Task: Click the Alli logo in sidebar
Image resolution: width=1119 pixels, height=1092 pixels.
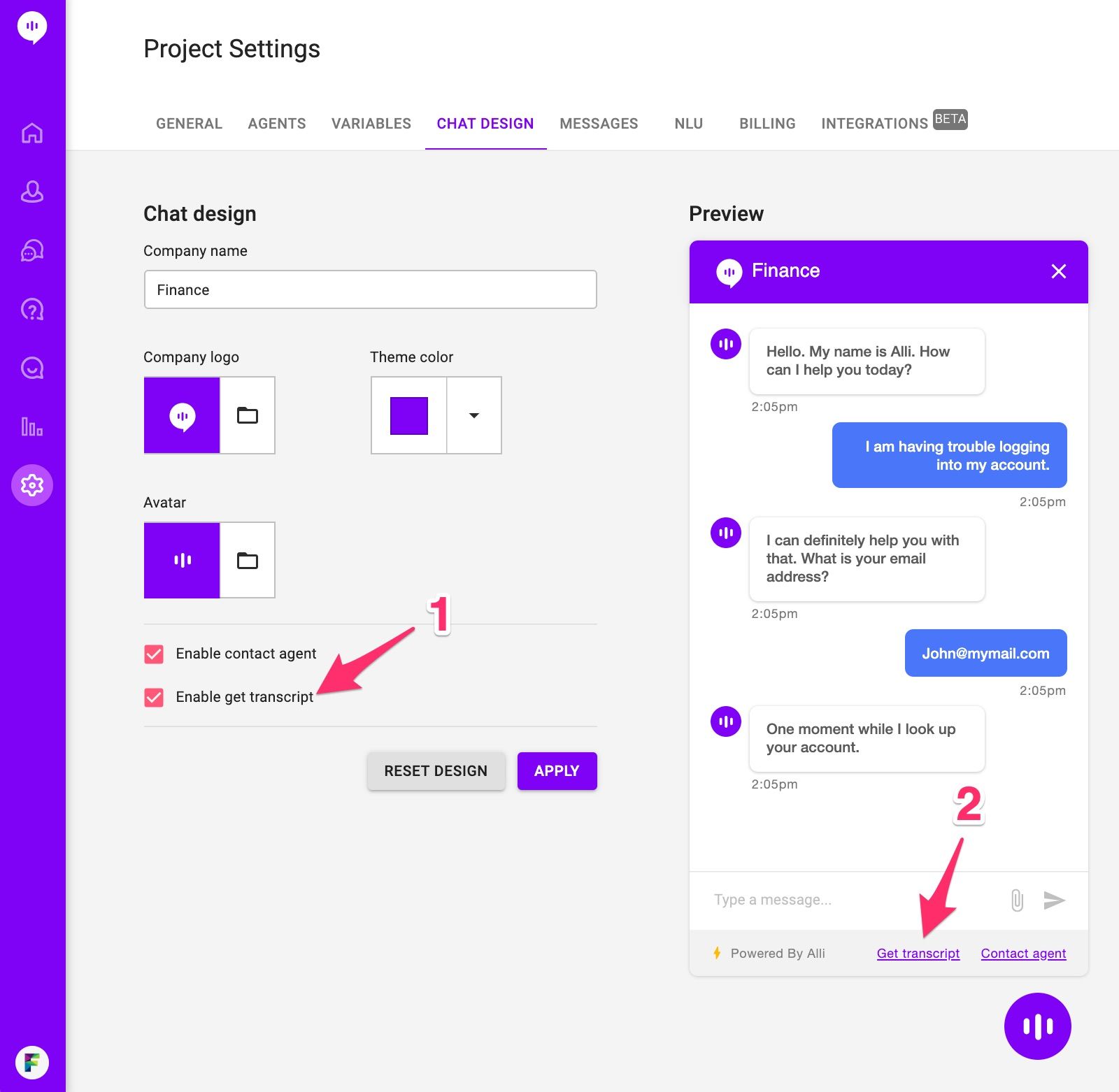Action: click(x=32, y=28)
